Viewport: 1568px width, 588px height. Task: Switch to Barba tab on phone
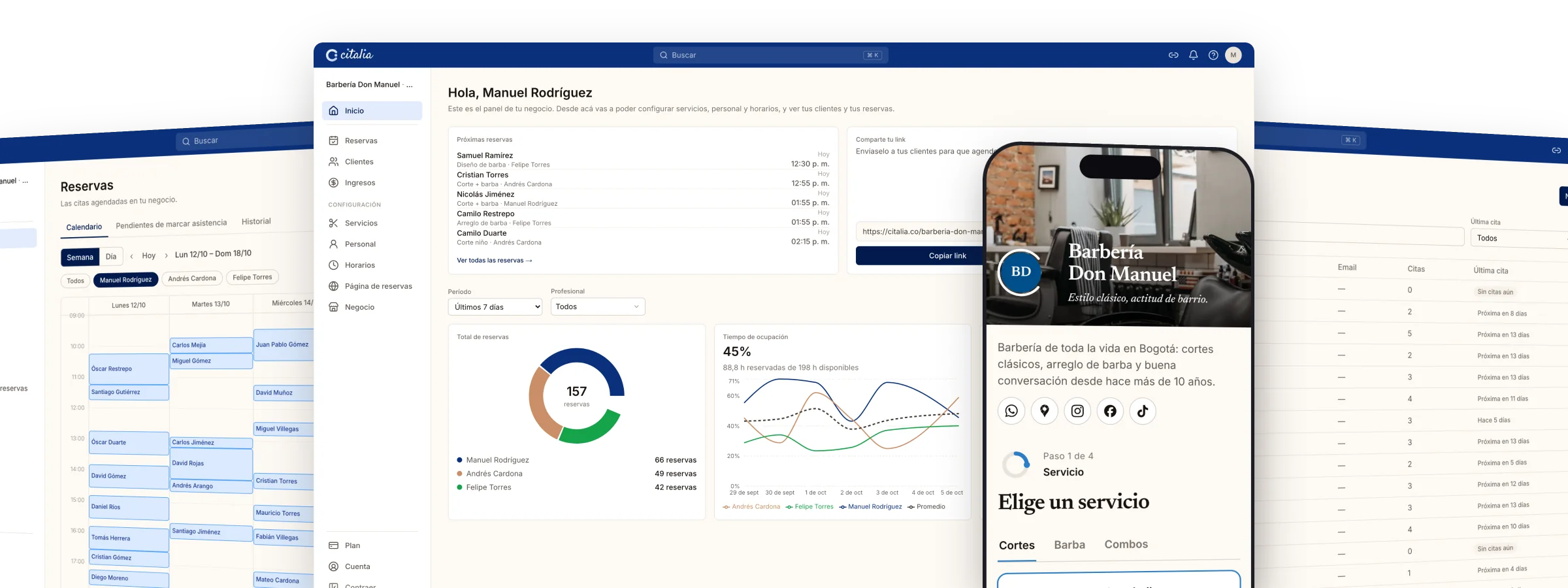click(x=1070, y=545)
